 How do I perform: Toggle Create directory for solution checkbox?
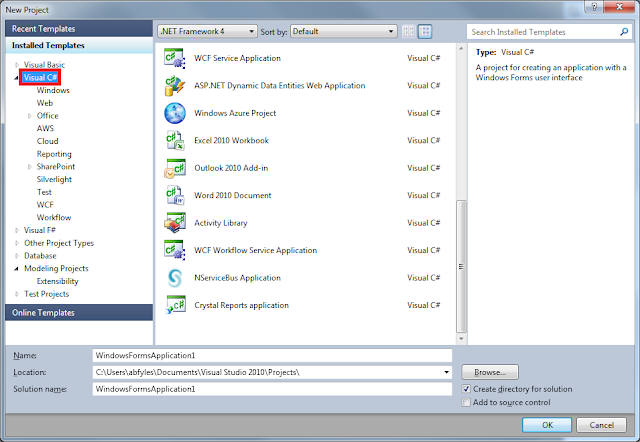(466, 389)
